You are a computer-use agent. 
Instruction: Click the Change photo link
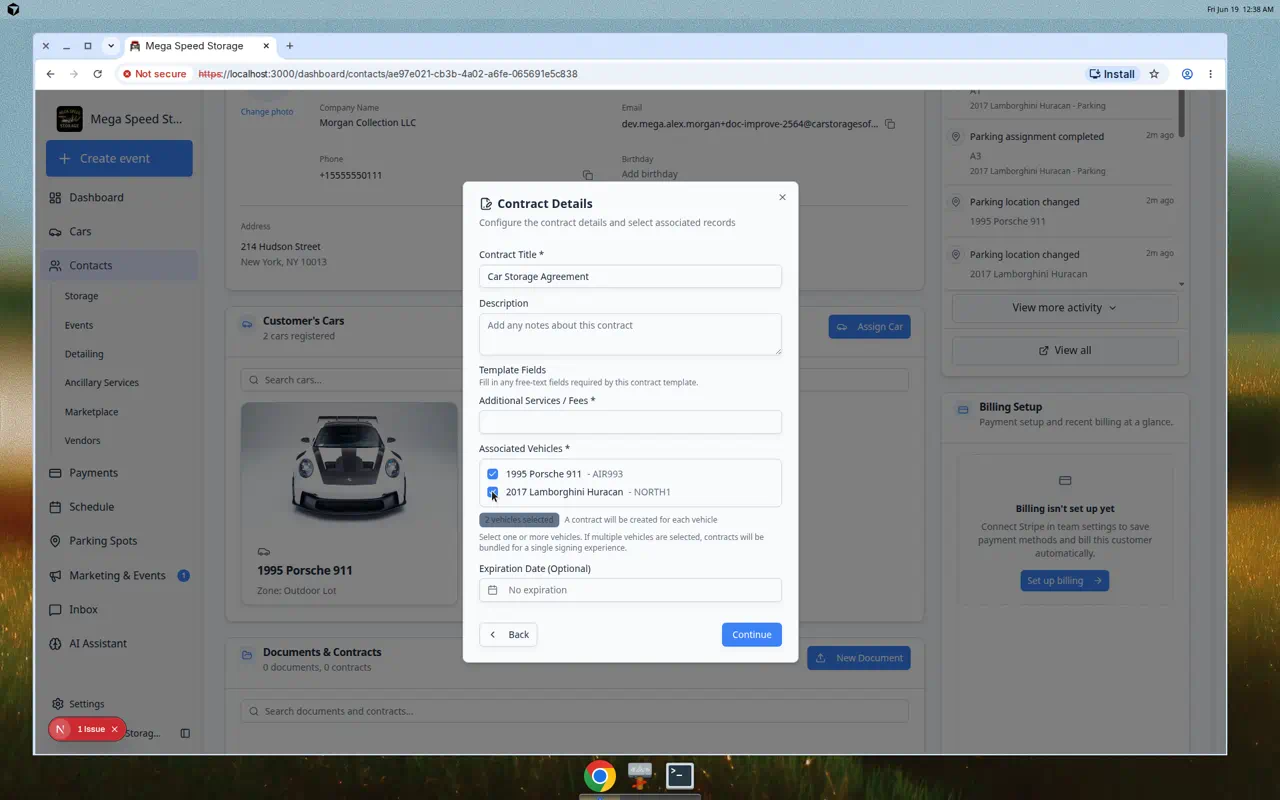tap(267, 112)
